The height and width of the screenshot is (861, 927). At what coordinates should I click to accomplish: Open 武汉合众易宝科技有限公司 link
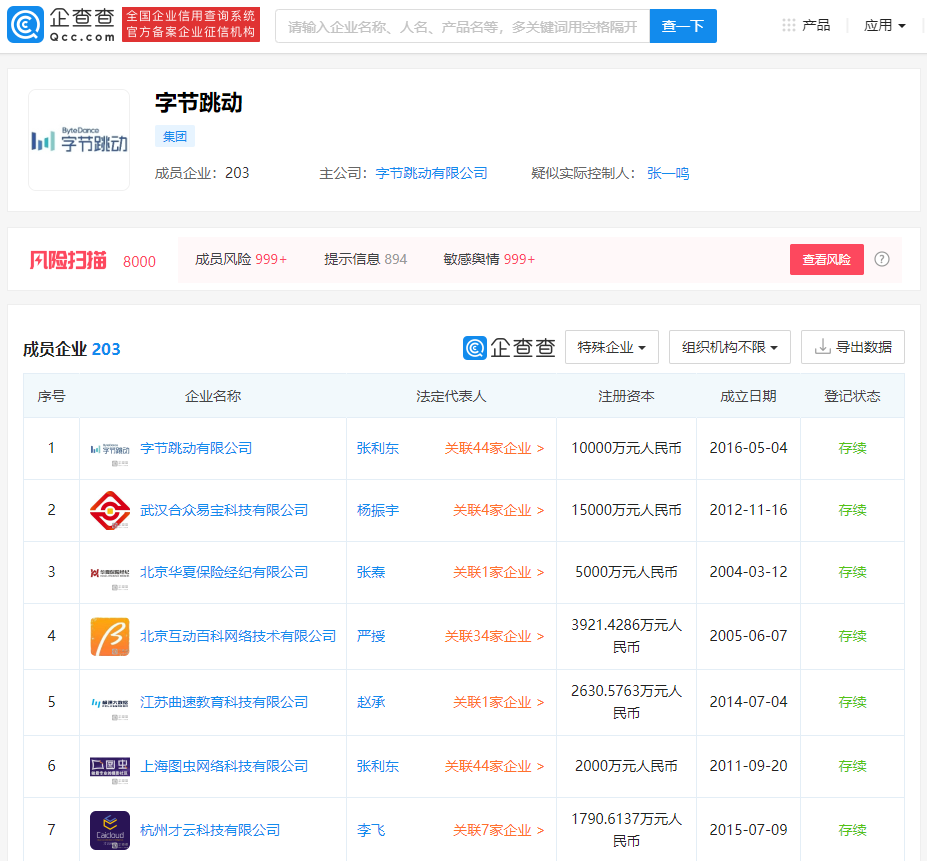tap(223, 510)
